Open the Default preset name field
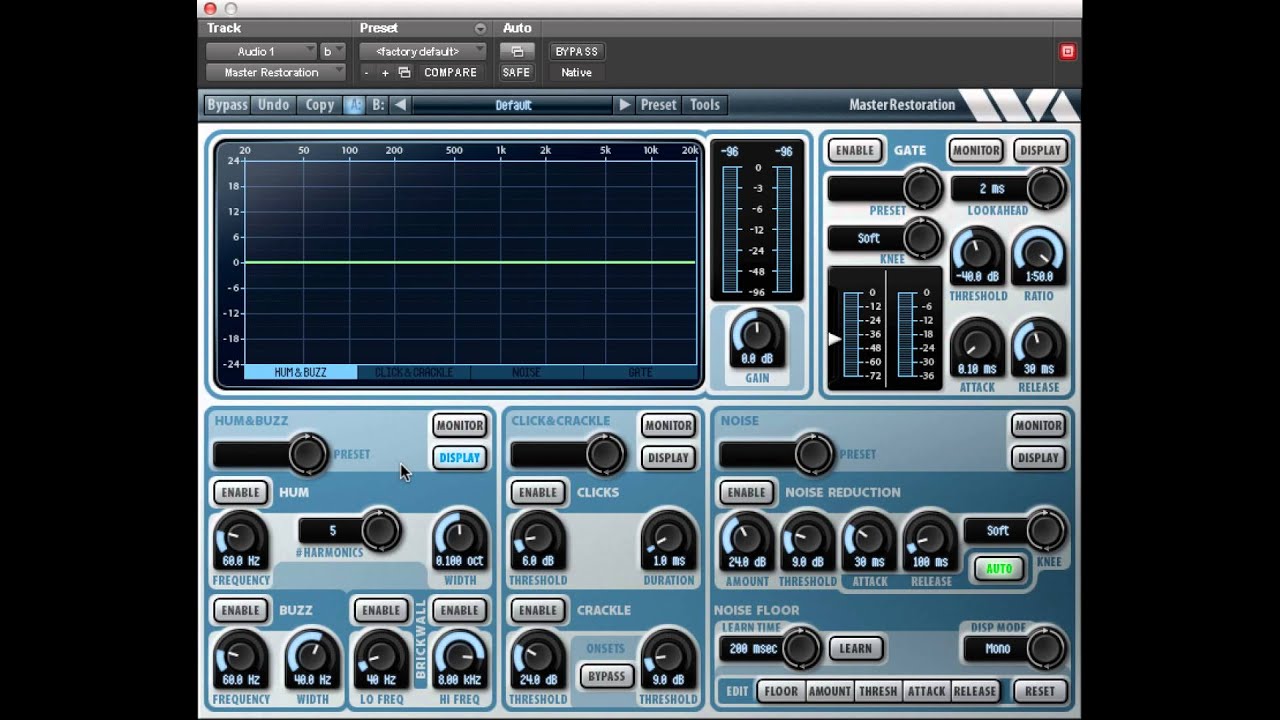The width and height of the screenshot is (1280, 720). coord(512,104)
